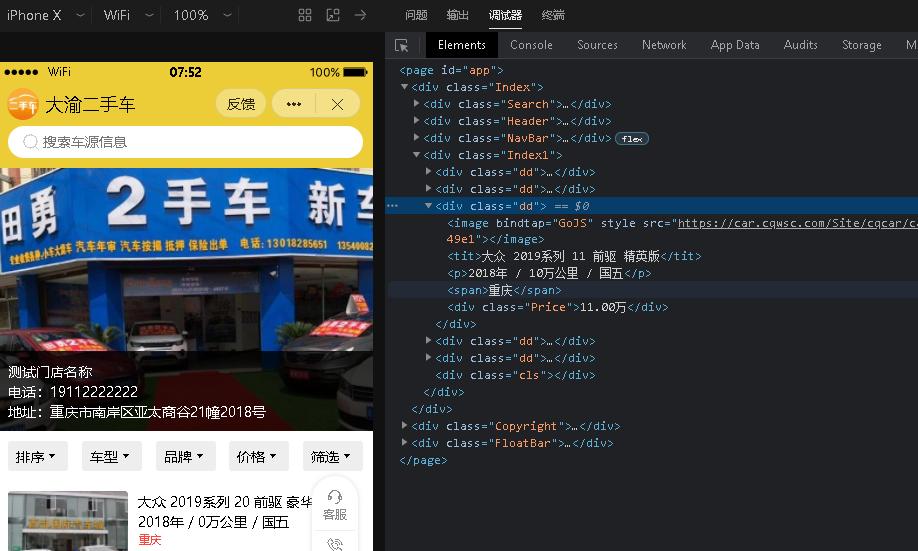
Task: Tap the 大渝二手车 orange logo icon
Action: [x=23, y=104]
